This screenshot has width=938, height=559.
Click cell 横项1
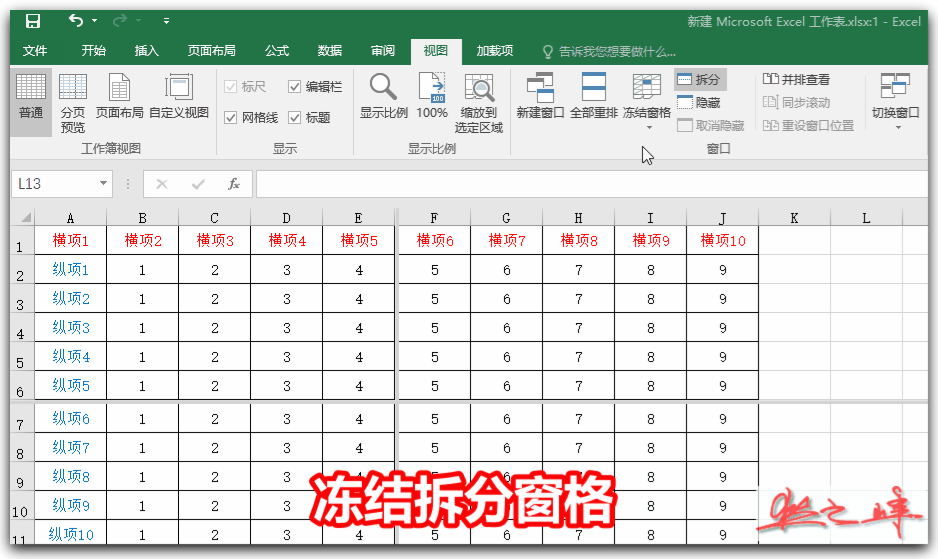tap(71, 241)
